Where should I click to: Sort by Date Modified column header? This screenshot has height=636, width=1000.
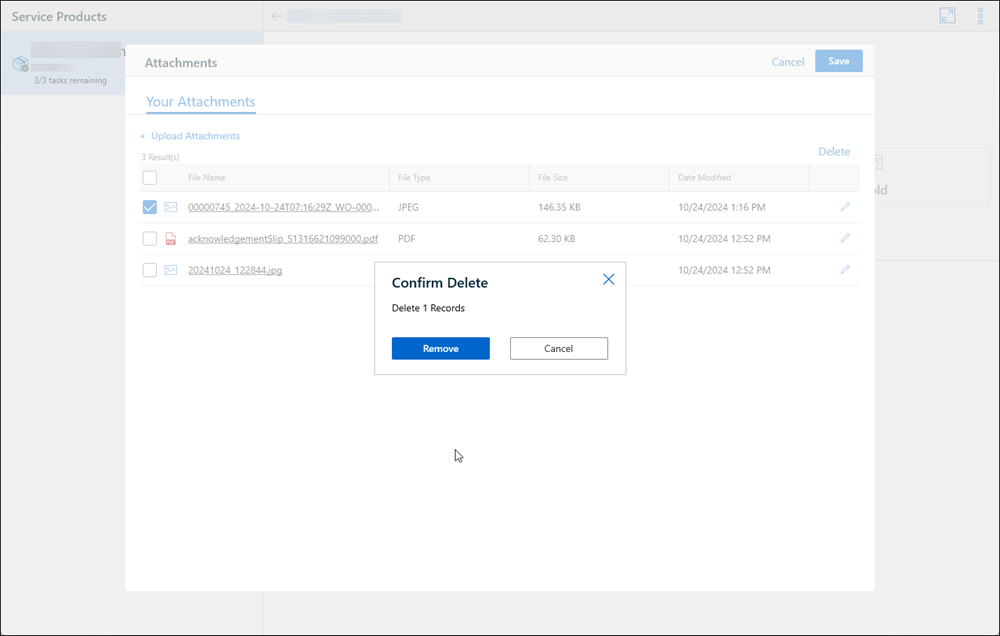pos(704,177)
